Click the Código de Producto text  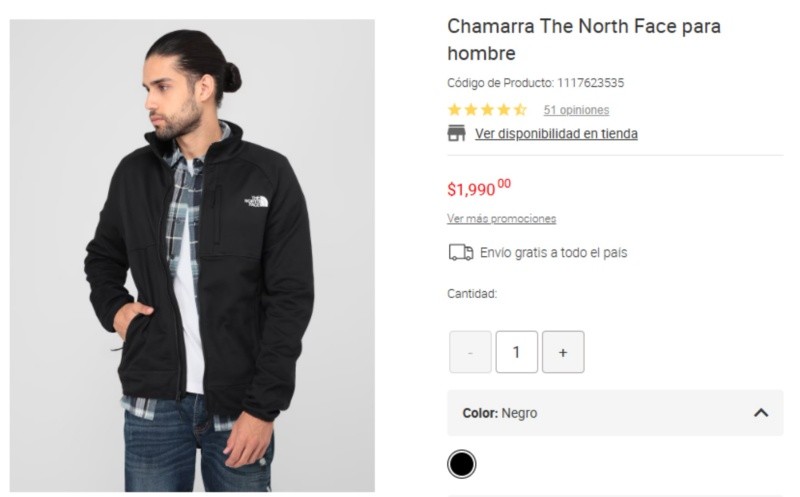535,83
